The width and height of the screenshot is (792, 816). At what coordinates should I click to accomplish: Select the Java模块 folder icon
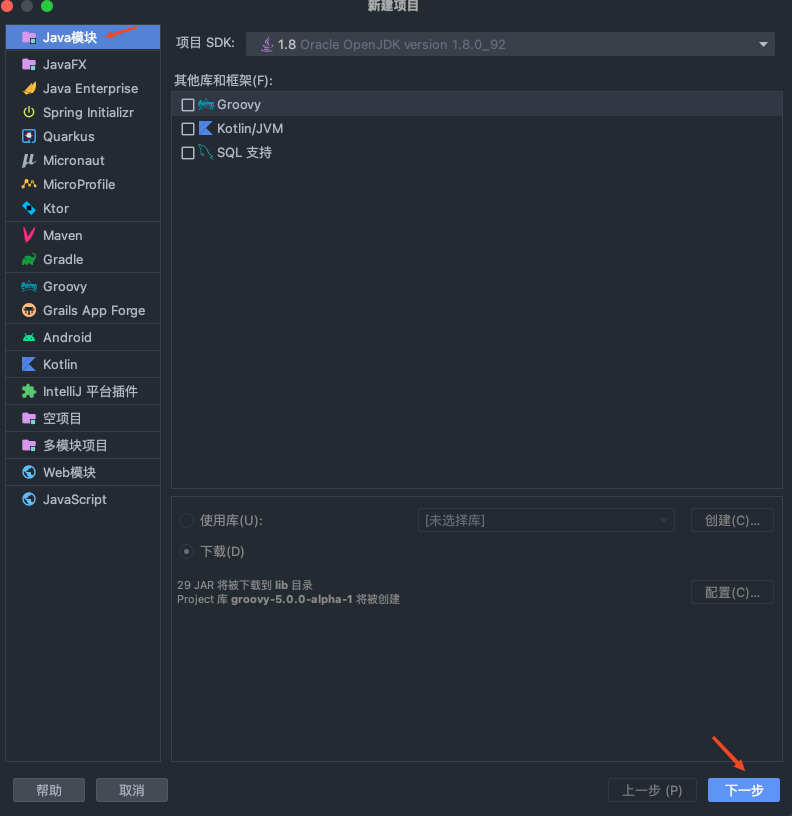coord(29,37)
